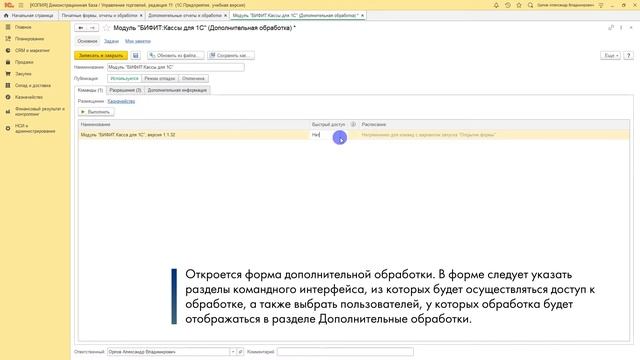Go to Начальная страница home tab
Viewport: 640px width, 360px height.
29,15
